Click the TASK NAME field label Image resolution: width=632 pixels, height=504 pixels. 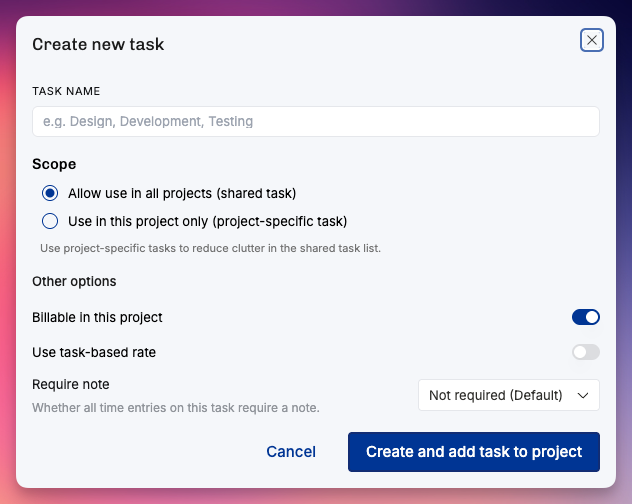pos(66,91)
